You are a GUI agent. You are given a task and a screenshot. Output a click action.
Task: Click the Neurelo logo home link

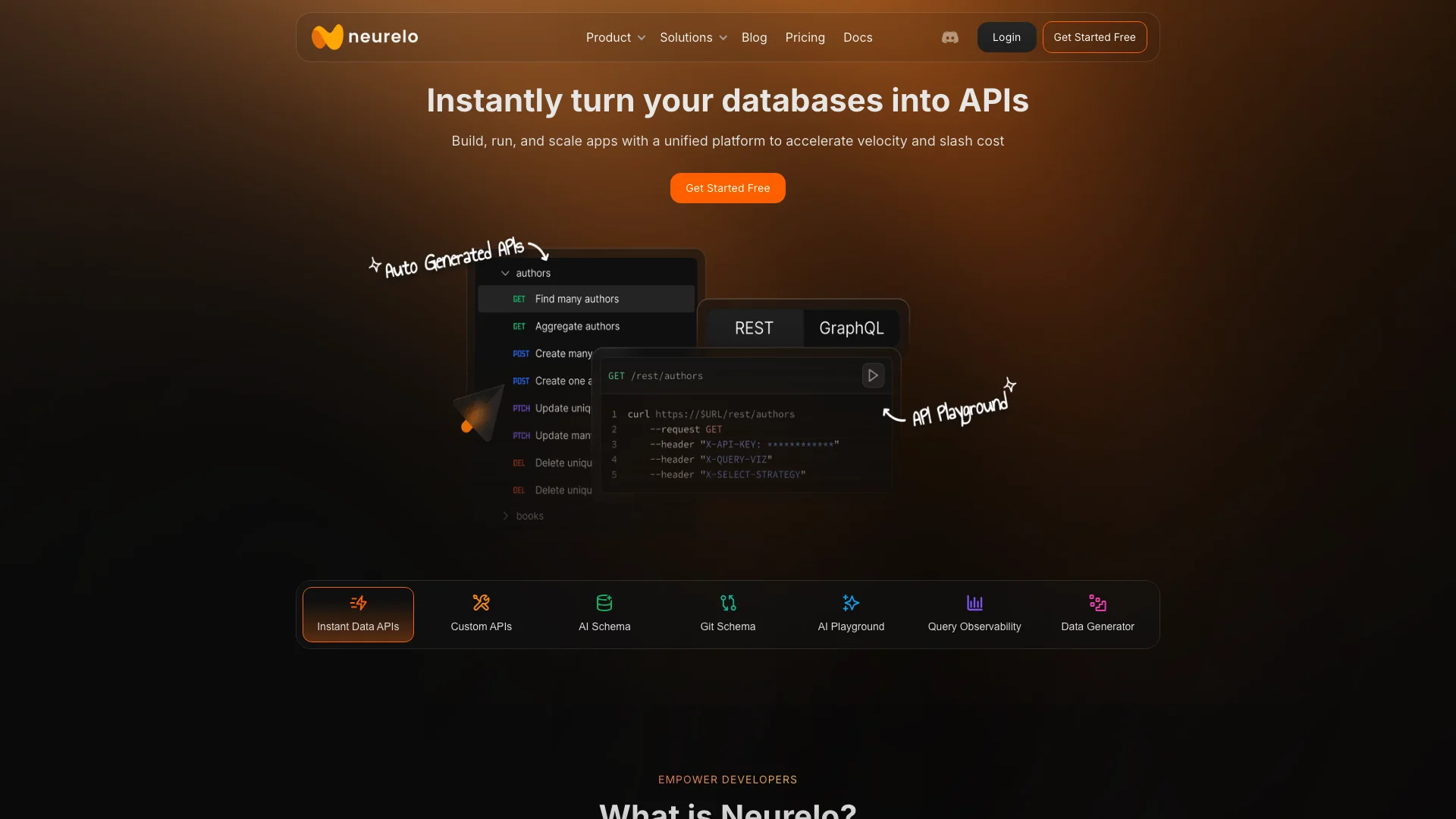click(364, 36)
